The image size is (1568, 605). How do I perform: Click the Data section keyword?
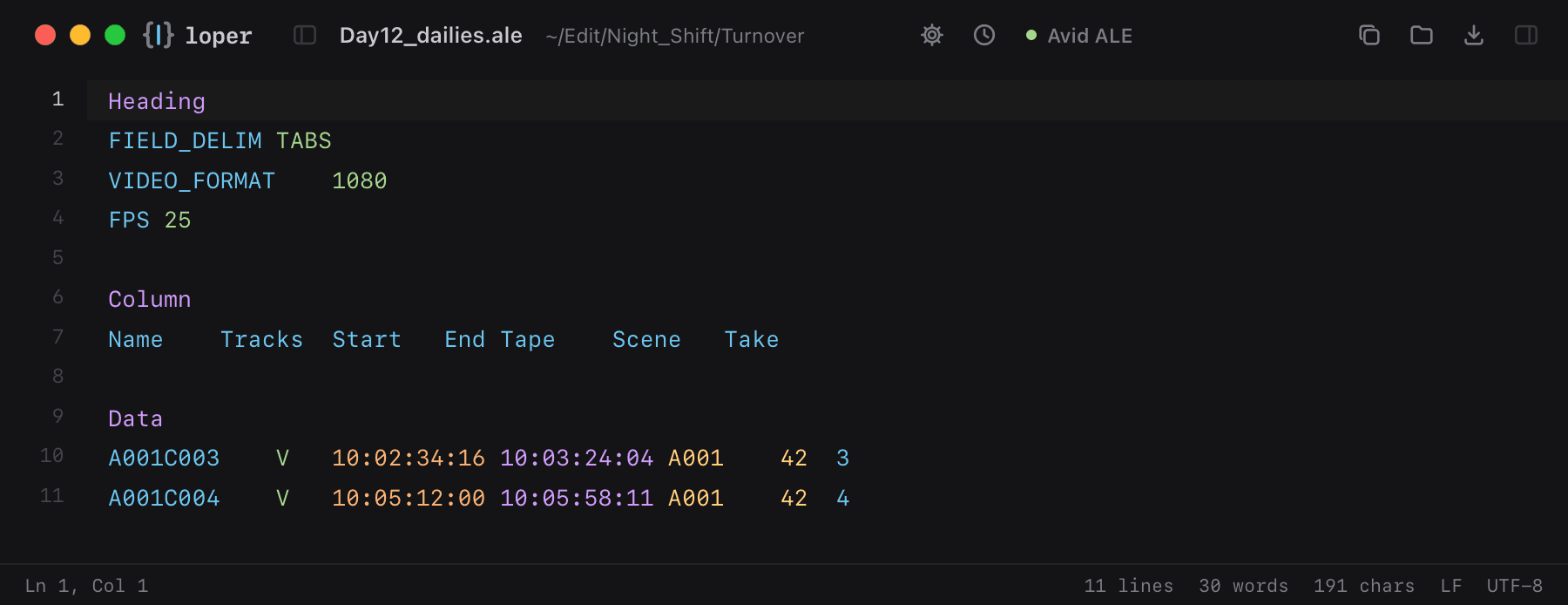[136, 418]
